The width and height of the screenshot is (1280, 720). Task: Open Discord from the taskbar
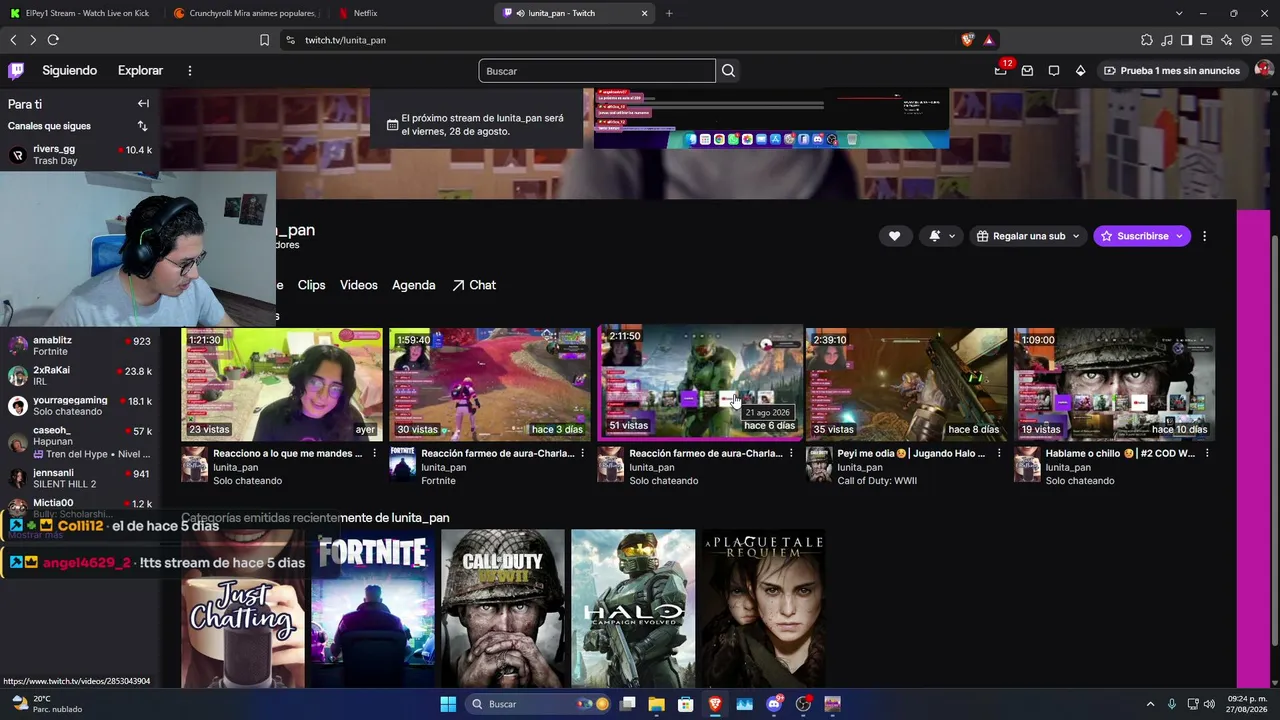[774, 704]
